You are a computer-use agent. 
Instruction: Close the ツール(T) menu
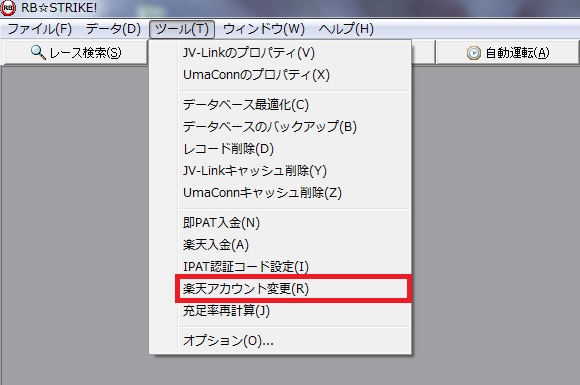(182, 29)
